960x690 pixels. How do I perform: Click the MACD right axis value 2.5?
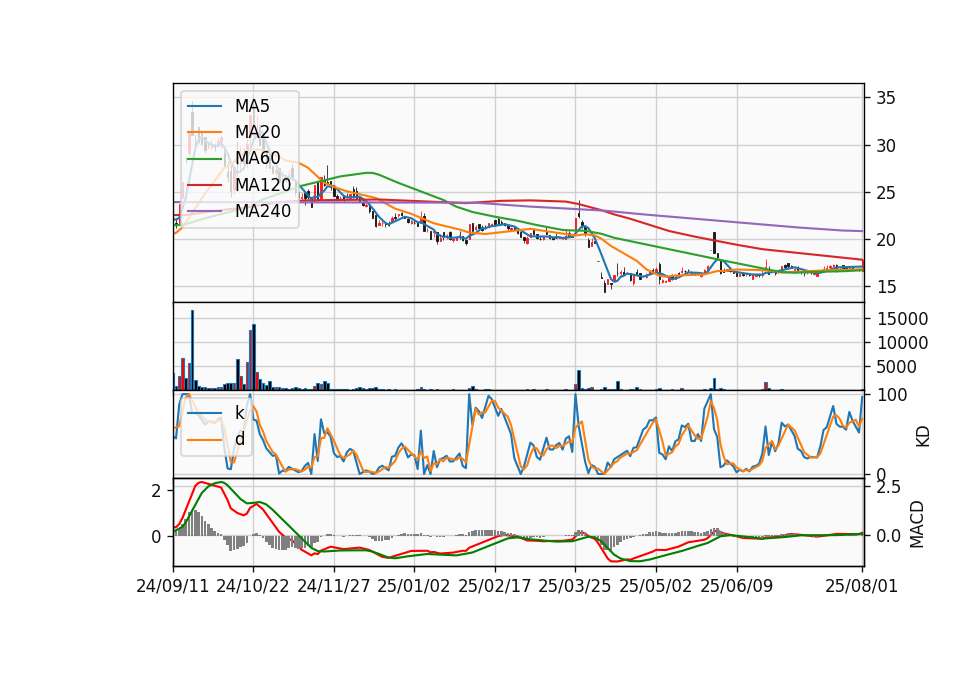pos(889,487)
